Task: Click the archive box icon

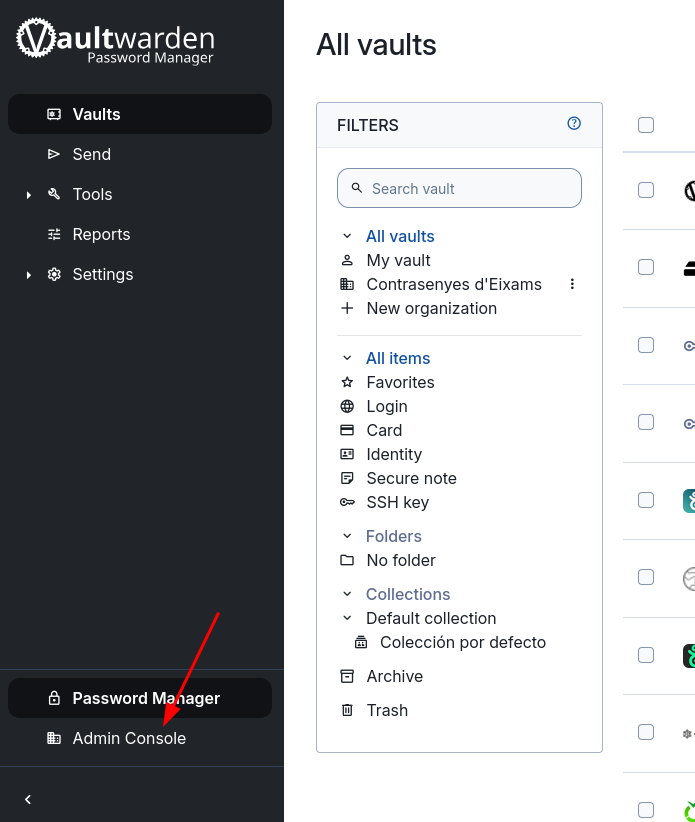Action: (x=347, y=676)
